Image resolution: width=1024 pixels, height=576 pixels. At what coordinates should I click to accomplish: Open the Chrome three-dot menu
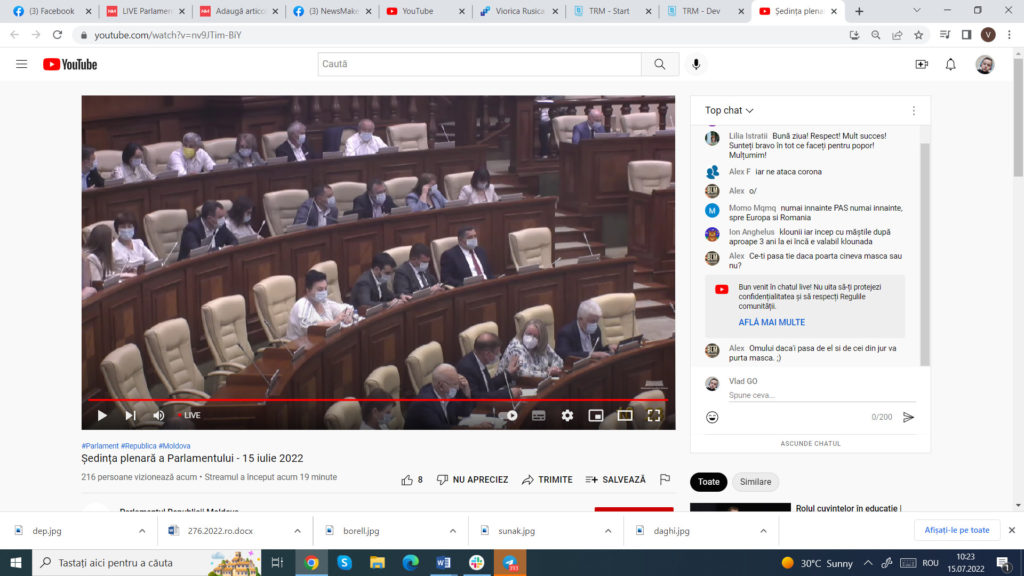1010,35
